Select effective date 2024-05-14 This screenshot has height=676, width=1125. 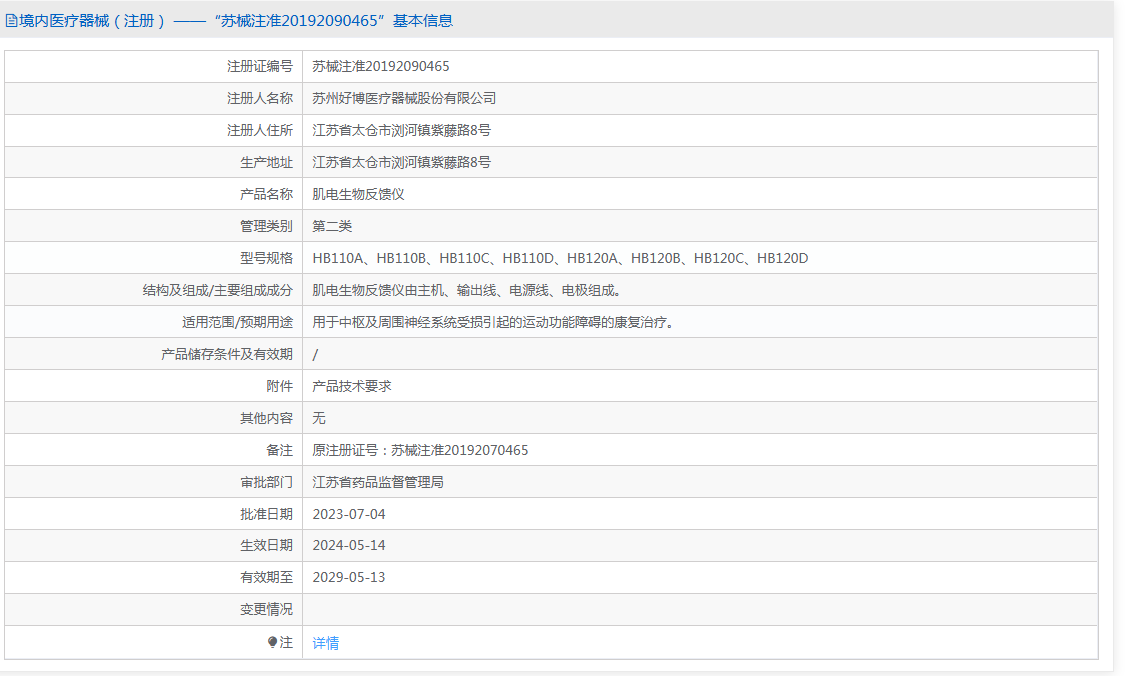coord(349,545)
